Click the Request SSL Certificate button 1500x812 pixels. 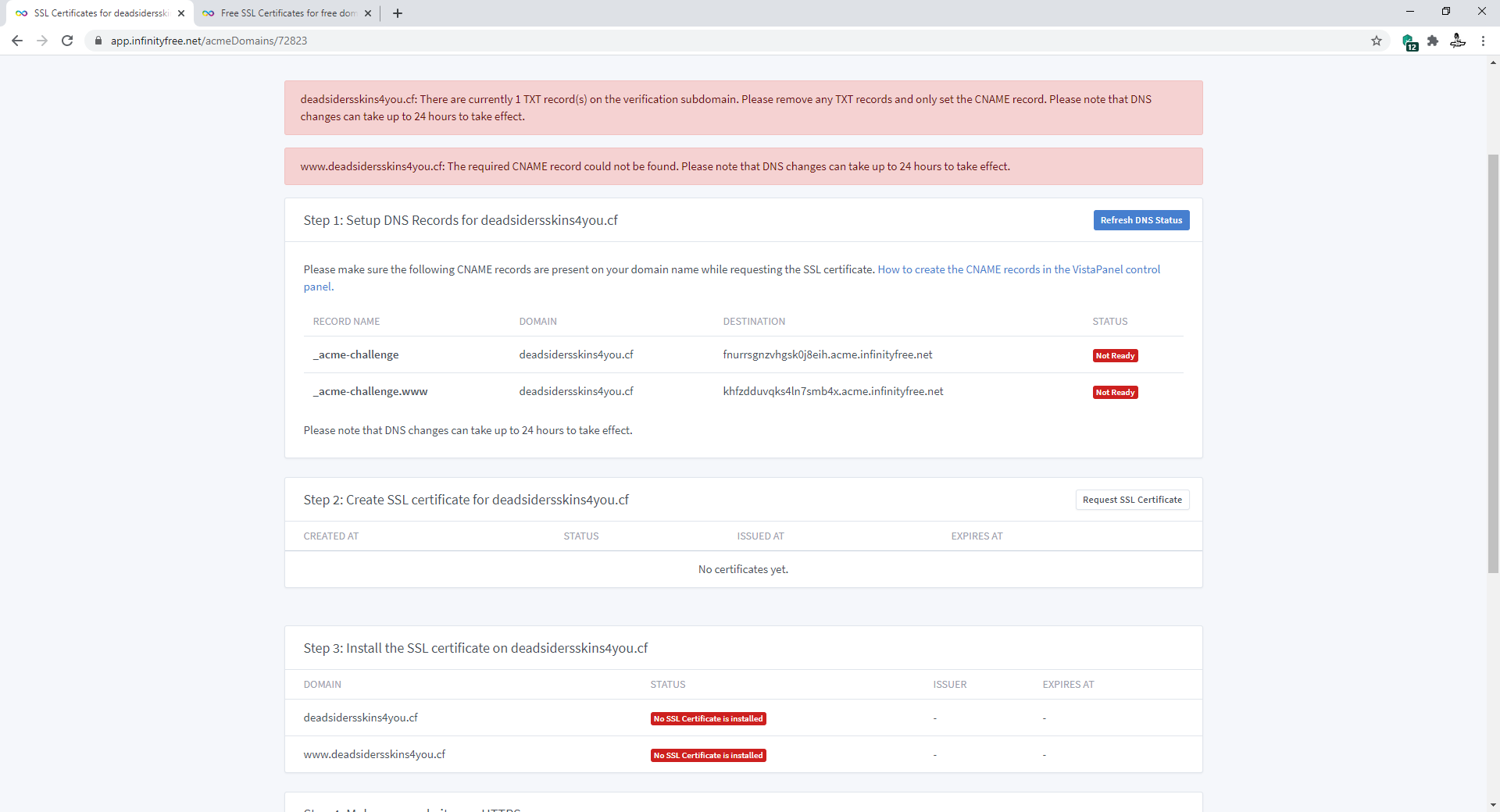[1132, 500]
